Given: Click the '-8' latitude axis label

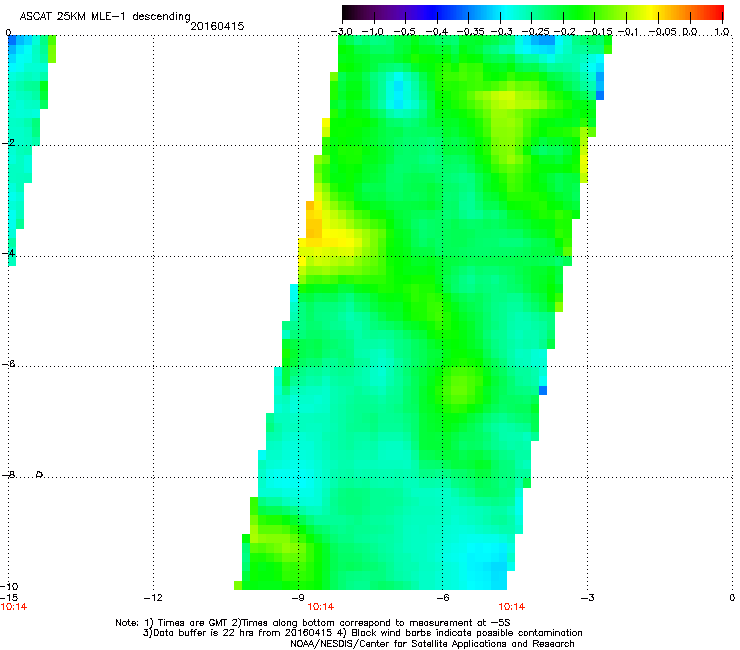Looking at the screenshot, I should point(9,475).
